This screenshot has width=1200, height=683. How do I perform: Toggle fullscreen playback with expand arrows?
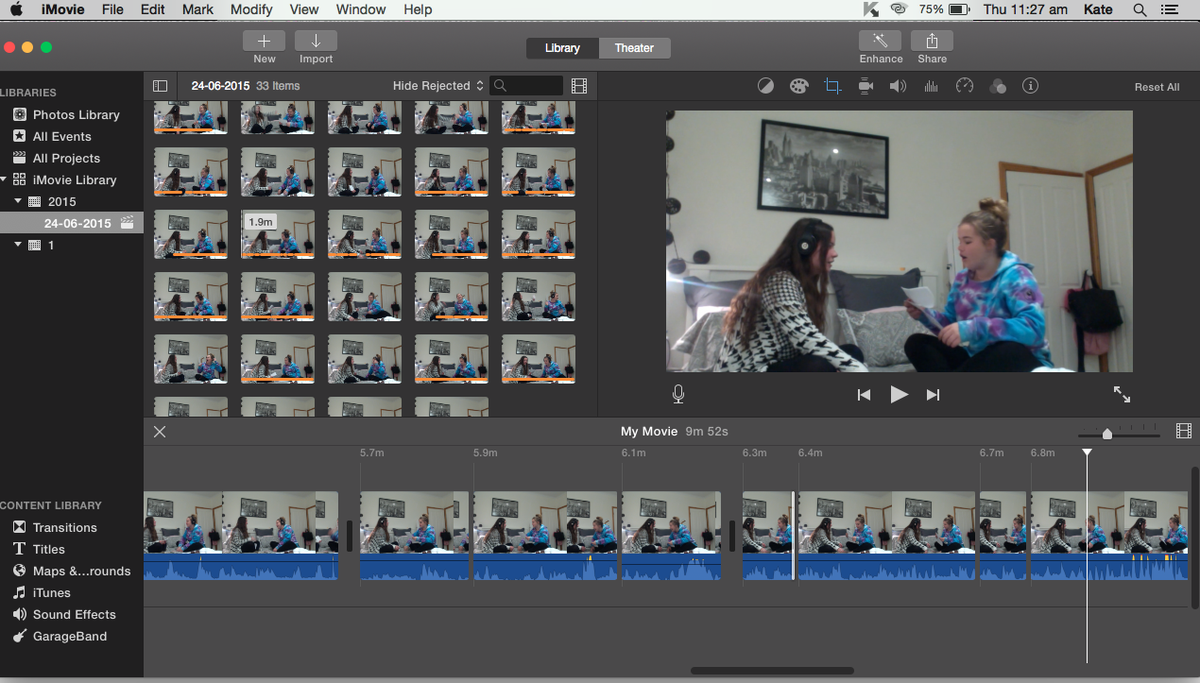[1121, 394]
